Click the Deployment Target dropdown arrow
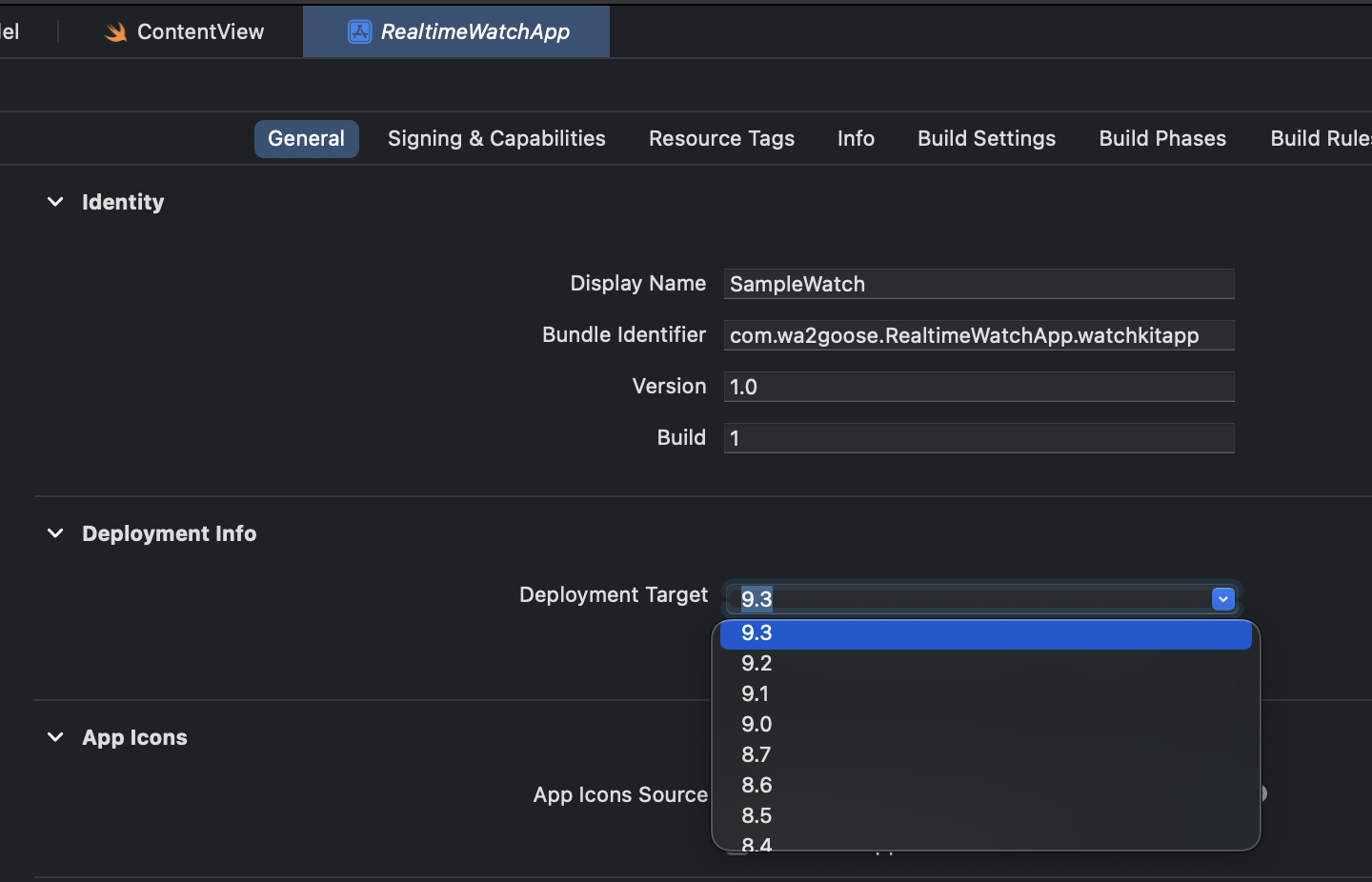Viewport: 1372px width, 882px height. [1223, 599]
